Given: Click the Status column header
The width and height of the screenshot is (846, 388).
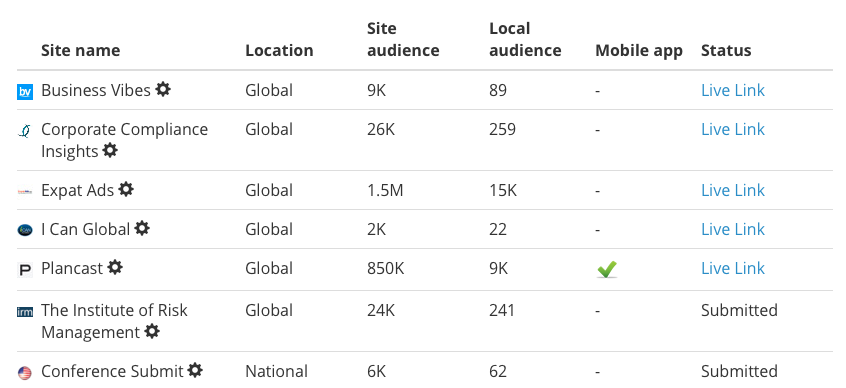Looking at the screenshot, I should 726,50.
